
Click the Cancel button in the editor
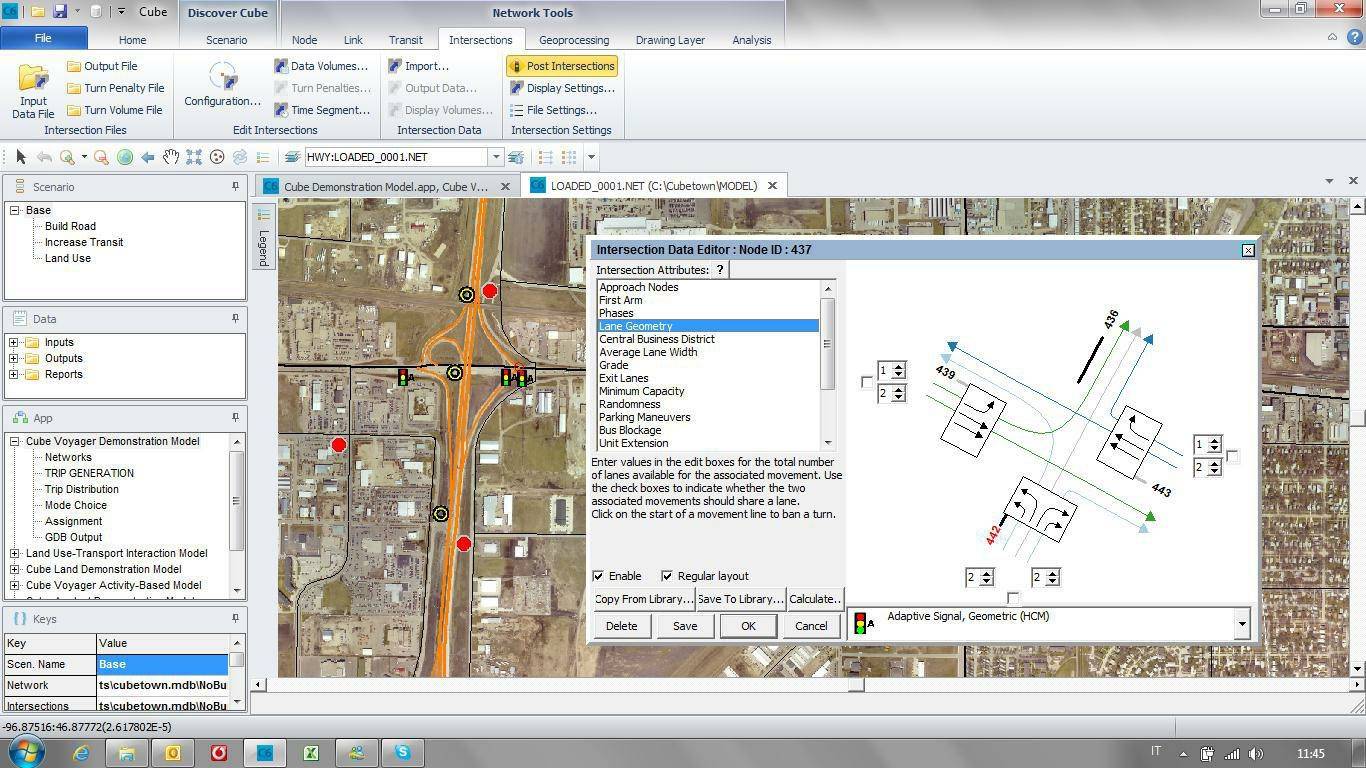pos(811,626)
